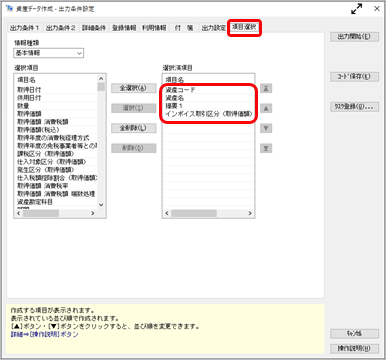Select 取得価額(税込) list row
The width and height of the screenshot is (386, 360).
pos(56,130)
